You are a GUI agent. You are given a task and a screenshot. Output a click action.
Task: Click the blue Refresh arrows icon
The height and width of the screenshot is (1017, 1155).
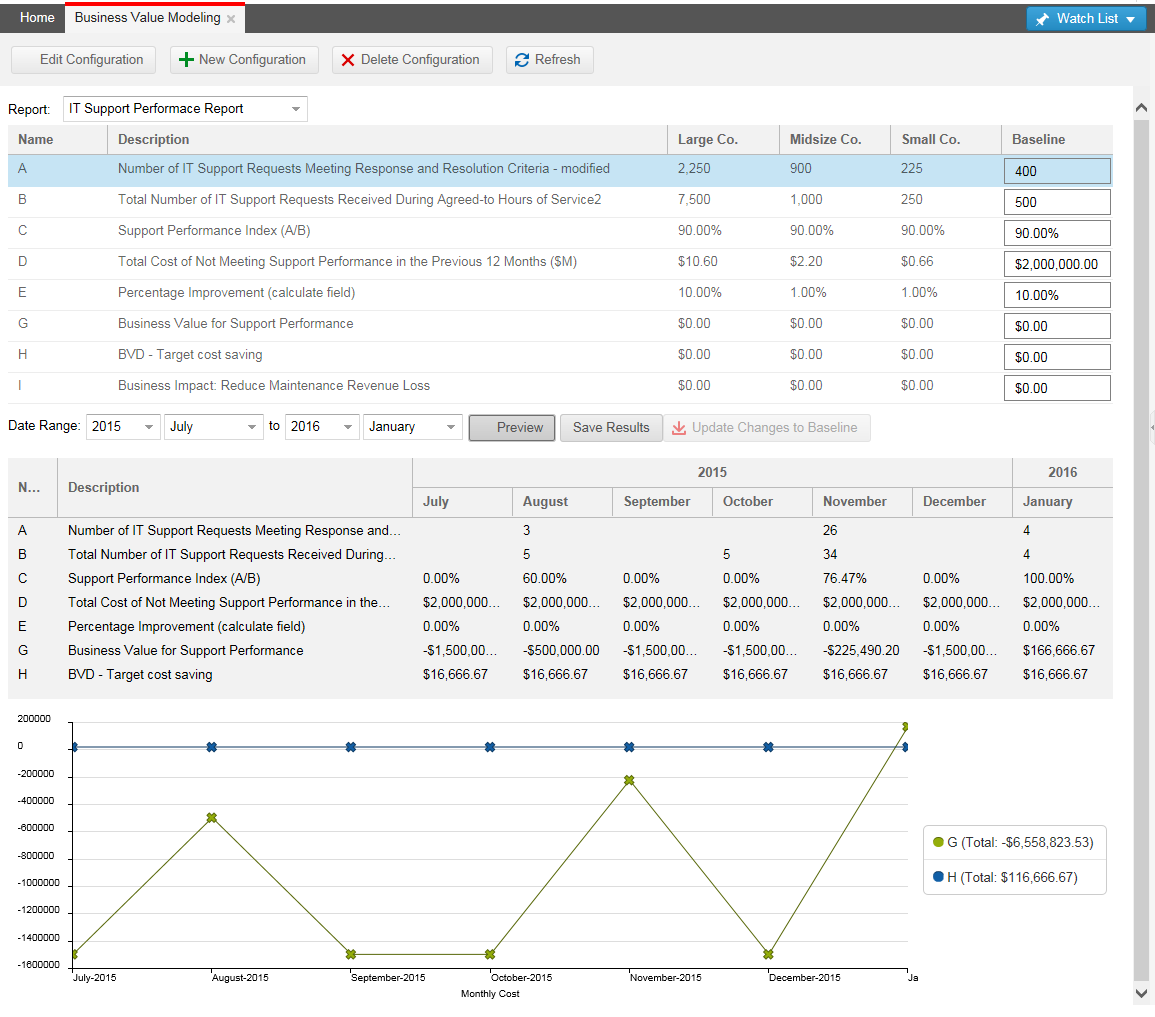[521, 60]
